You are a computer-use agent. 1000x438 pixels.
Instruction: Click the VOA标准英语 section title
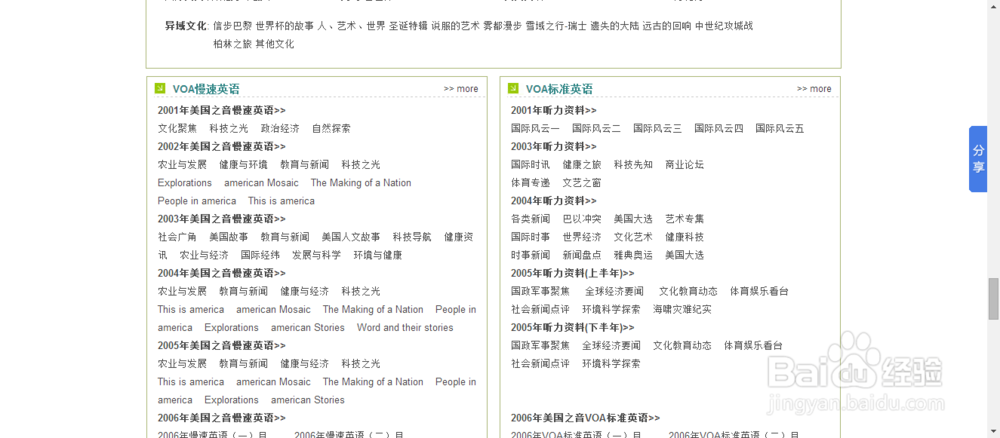point(559,89)
